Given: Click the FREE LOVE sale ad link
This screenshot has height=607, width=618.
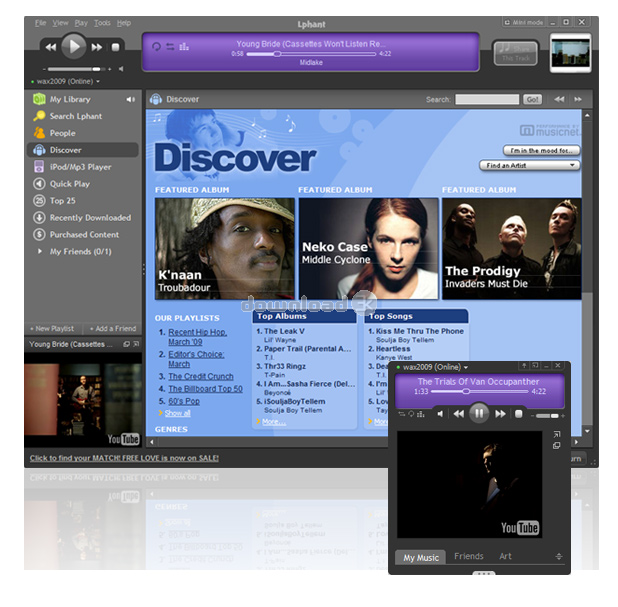Looking at the screenshot, I should [124, 458].
